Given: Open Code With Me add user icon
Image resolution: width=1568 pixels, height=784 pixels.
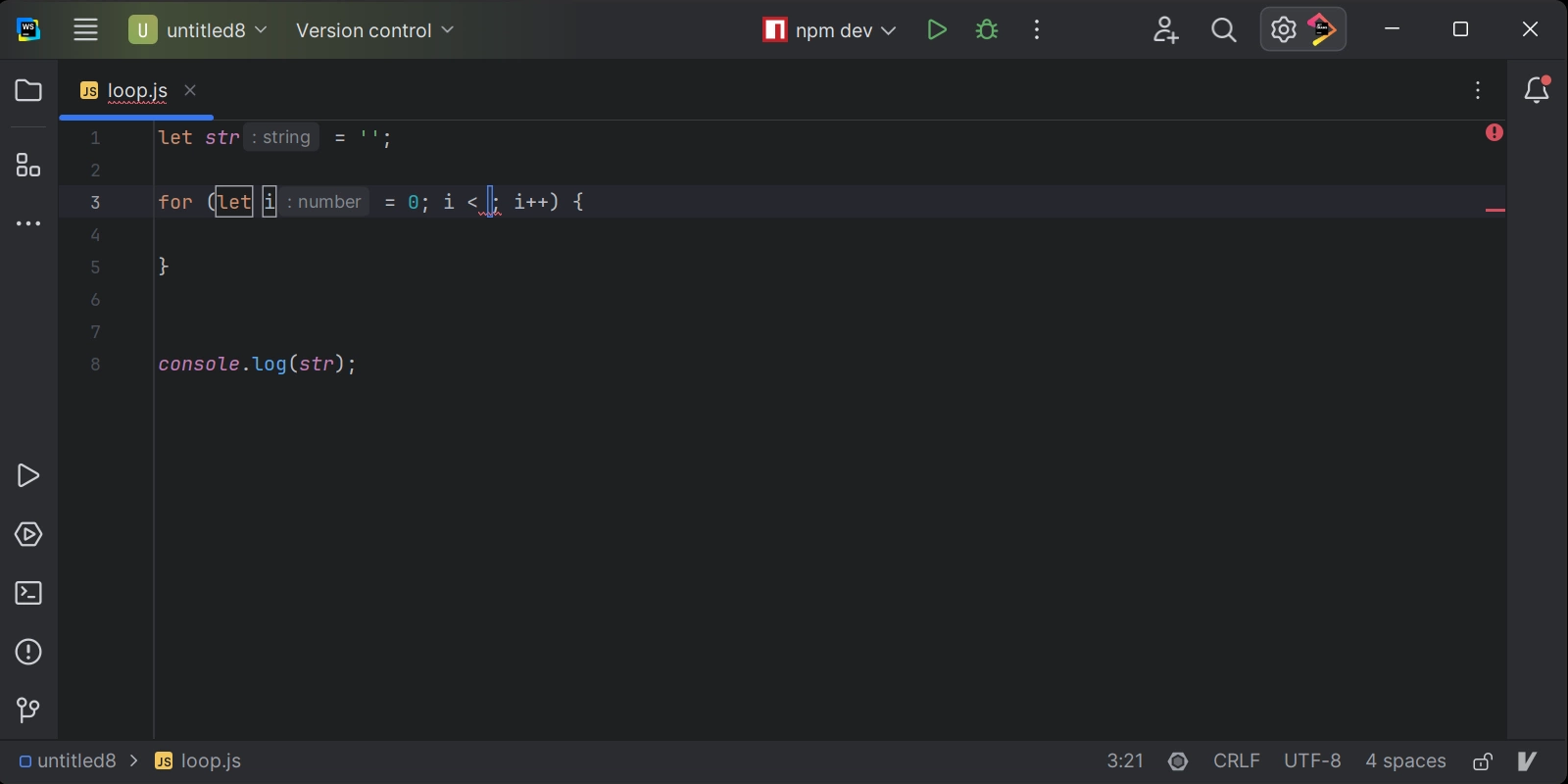Looking at the screenshot, I should point(1165,29).
